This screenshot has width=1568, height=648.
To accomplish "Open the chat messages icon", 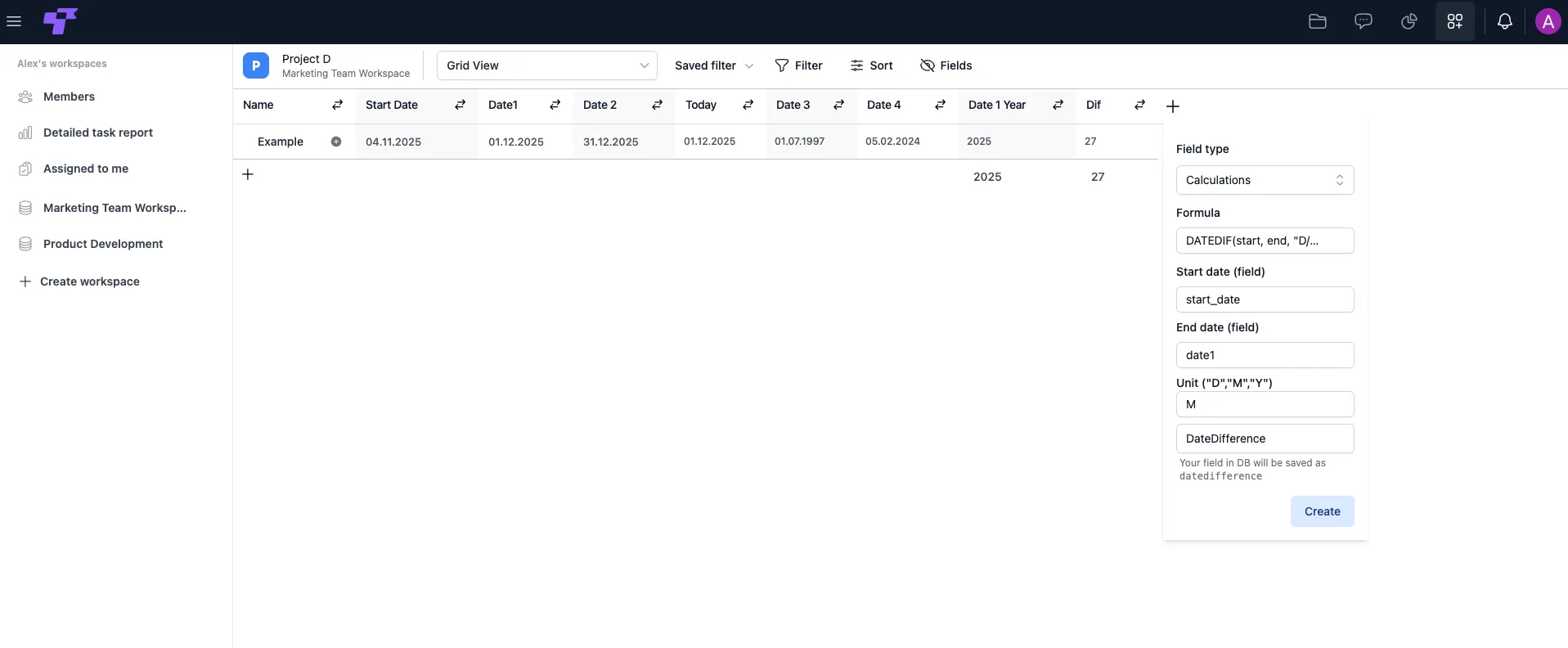I will pos(1364,21).
